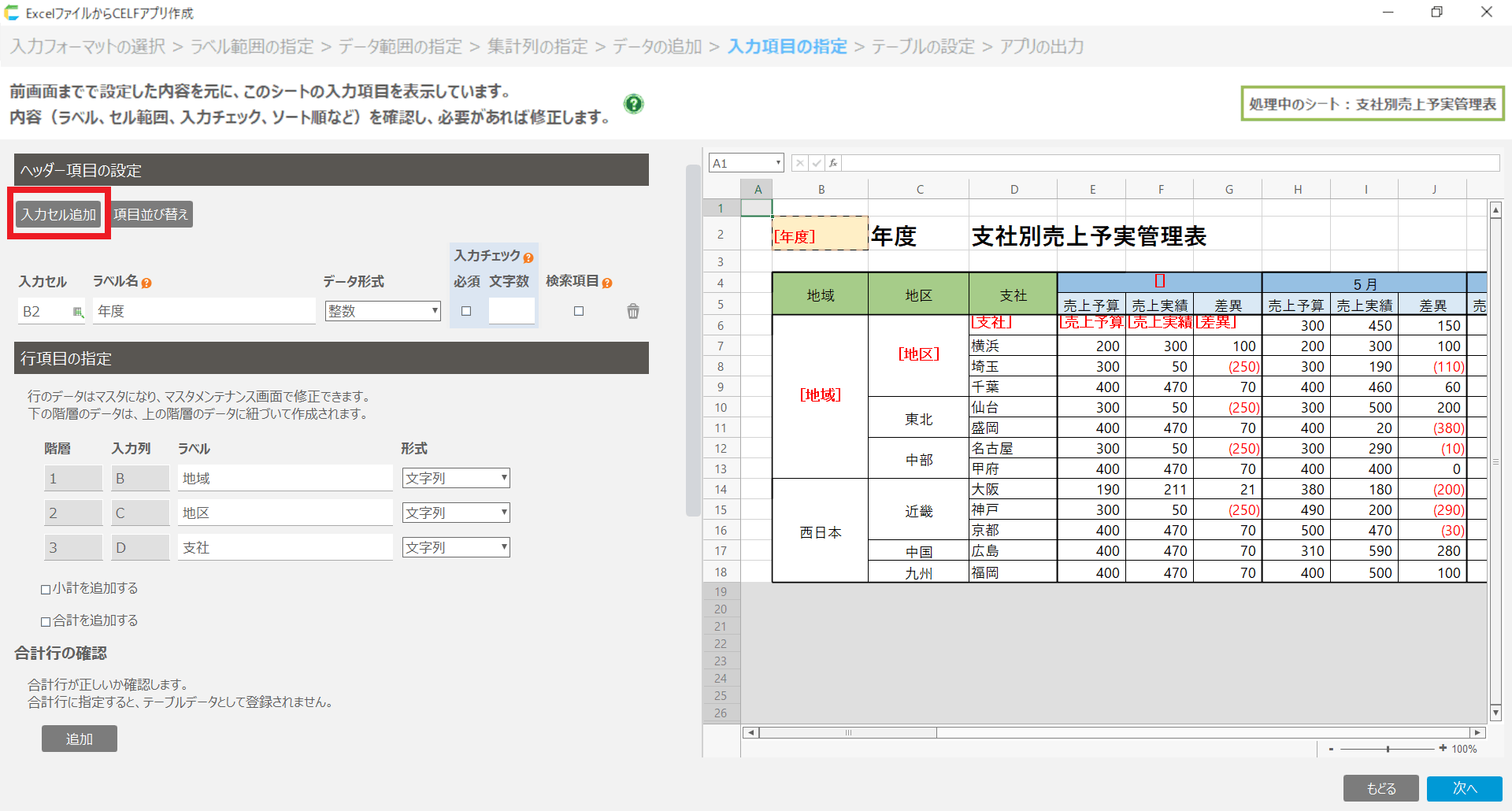Enable the 必須 checkbox for 年度
This screenshot has height=811, width=1512.
466,311
